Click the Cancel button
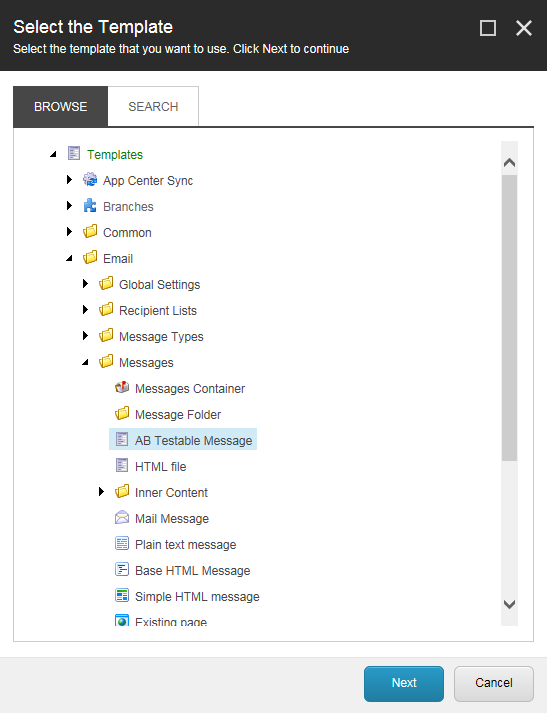This screenshot has height=713, width=547. (x=494, y=683)
